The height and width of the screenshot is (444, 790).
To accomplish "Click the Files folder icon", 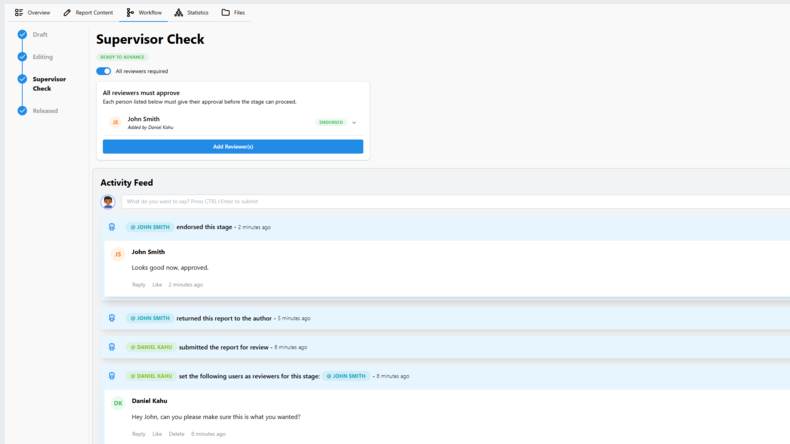I will tap(226, 13).
